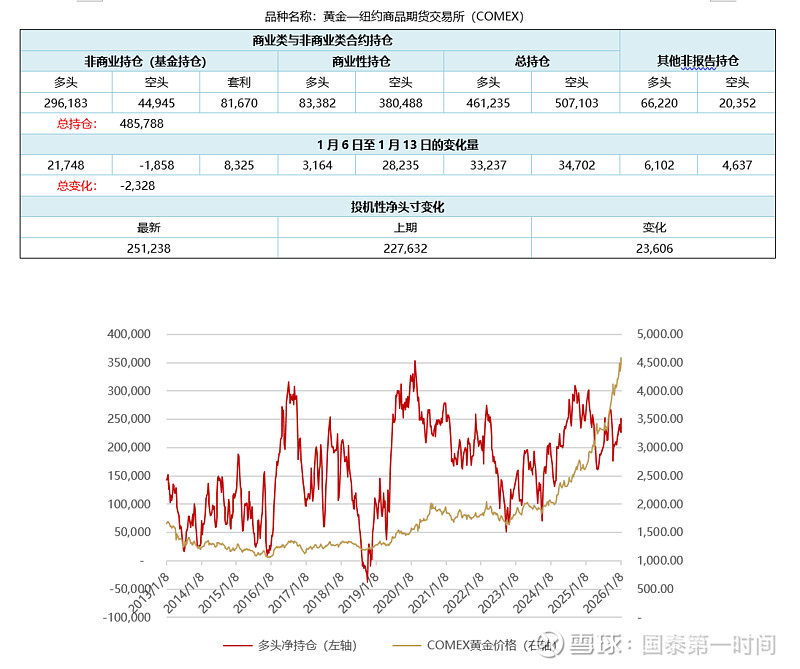Click the 最新 value 251,238
This screenshot has height=669, width=800.
(x=151, y=247)
